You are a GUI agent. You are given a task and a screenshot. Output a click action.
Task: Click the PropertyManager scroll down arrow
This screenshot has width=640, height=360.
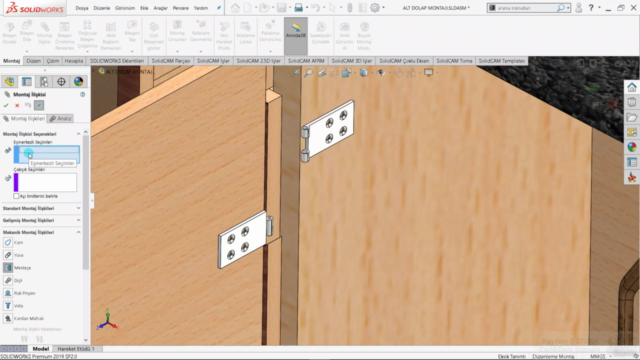[86, 340]
